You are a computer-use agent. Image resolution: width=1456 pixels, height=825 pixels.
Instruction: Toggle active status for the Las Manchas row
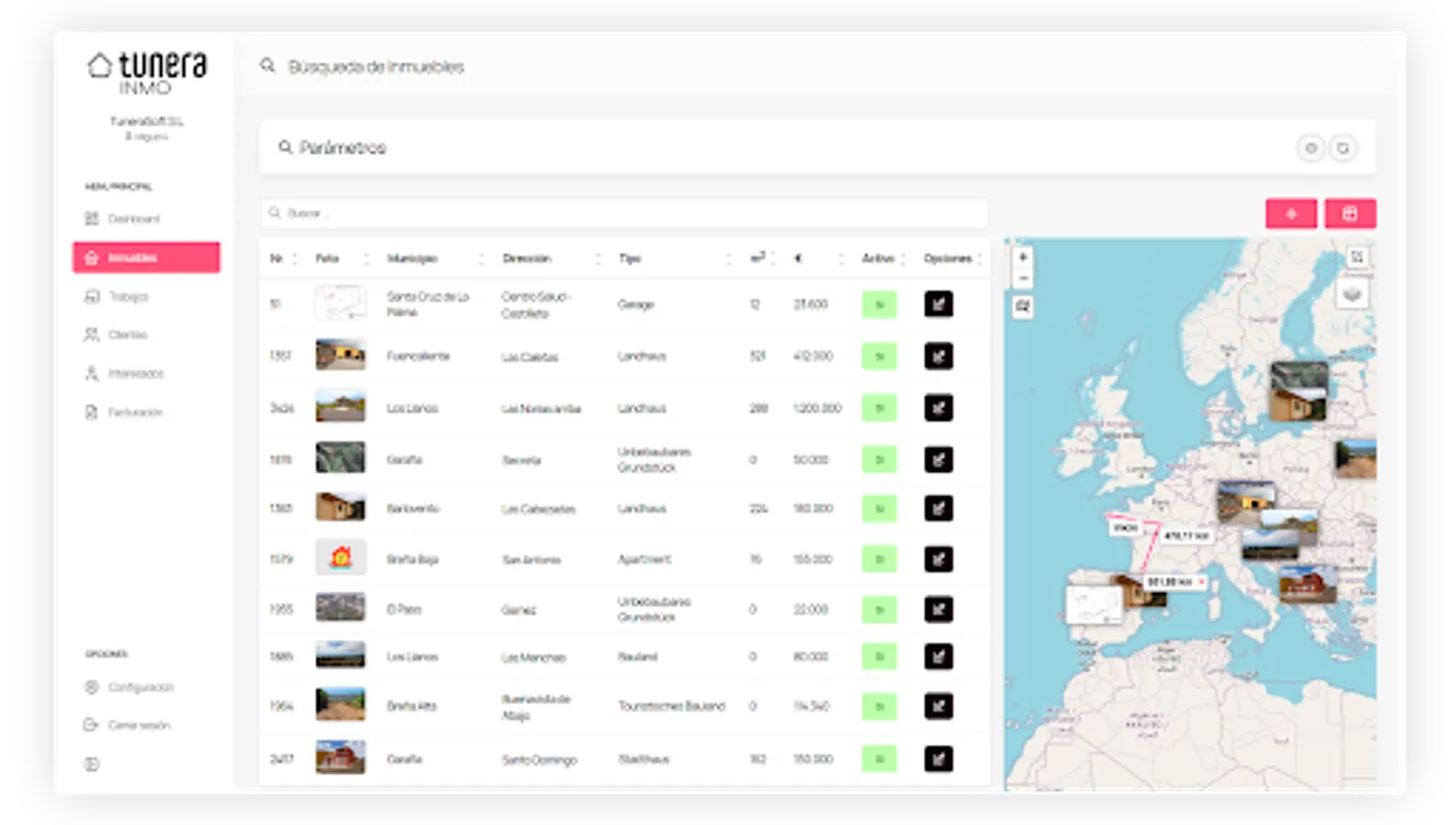[x=880, y=656]
